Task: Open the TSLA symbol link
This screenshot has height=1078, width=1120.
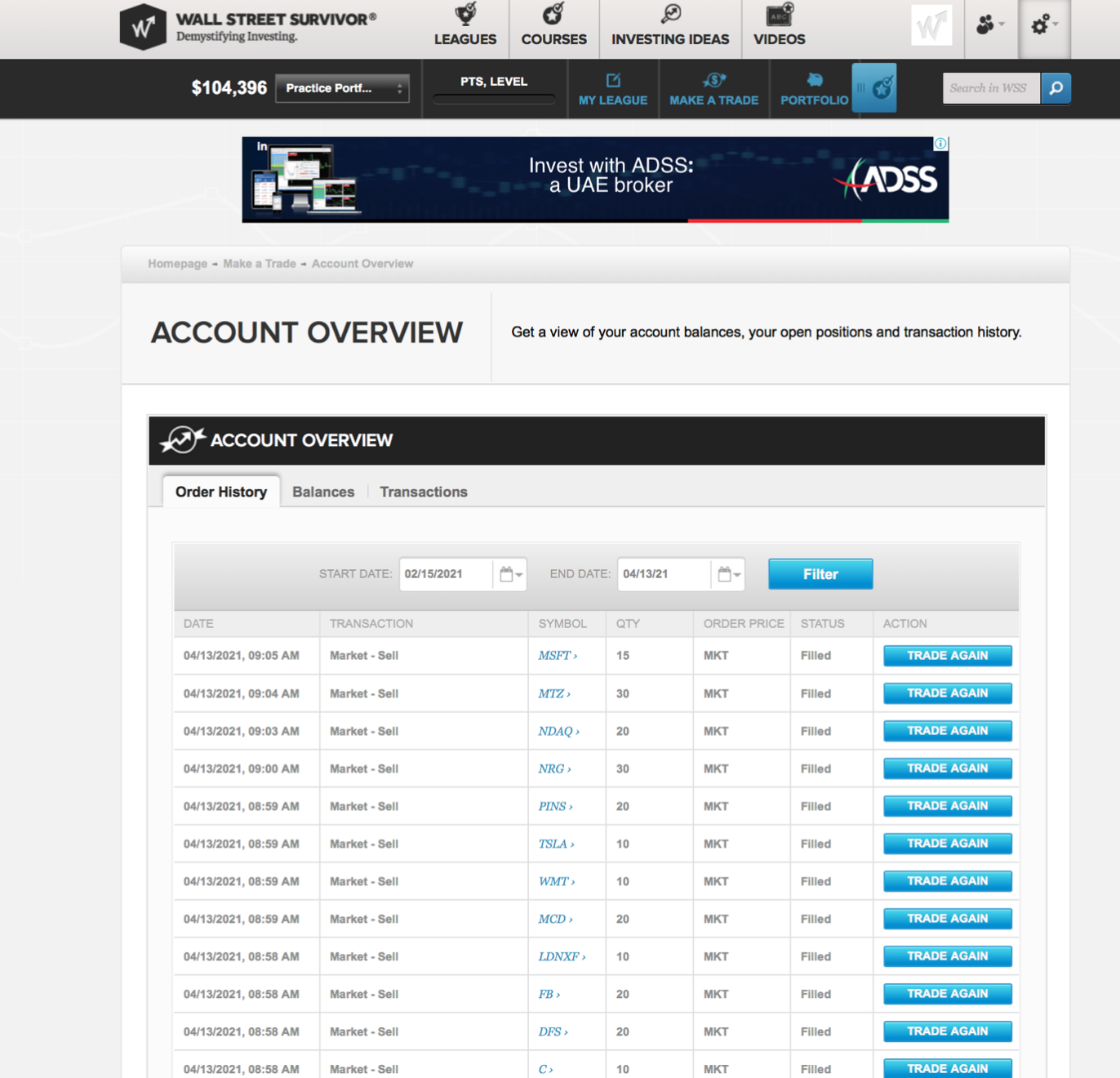Action: 555,844
